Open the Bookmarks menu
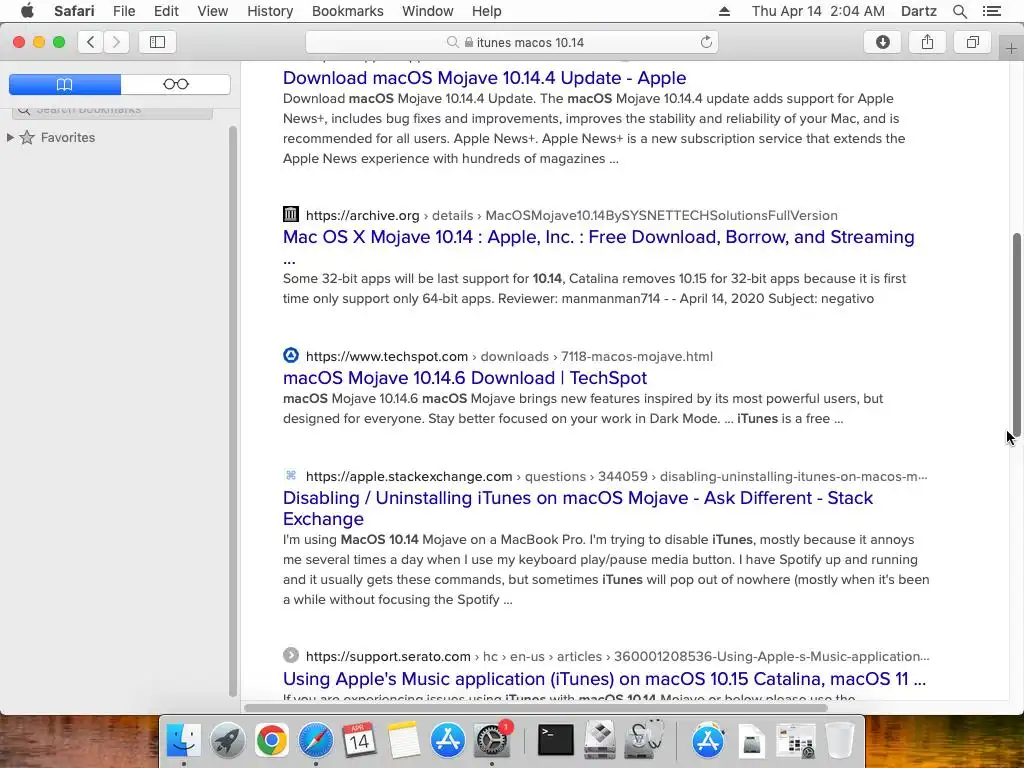 347,11
